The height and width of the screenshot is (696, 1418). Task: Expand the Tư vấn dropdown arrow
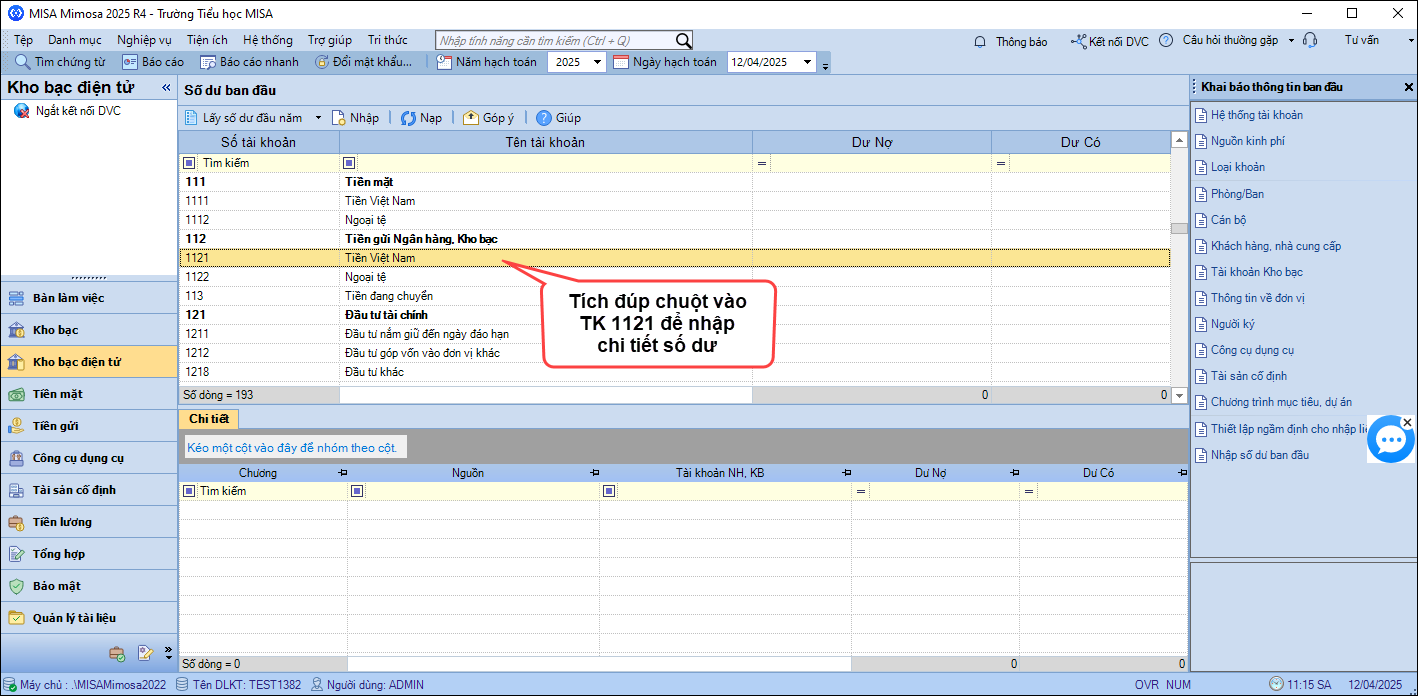pos(1411,41)
